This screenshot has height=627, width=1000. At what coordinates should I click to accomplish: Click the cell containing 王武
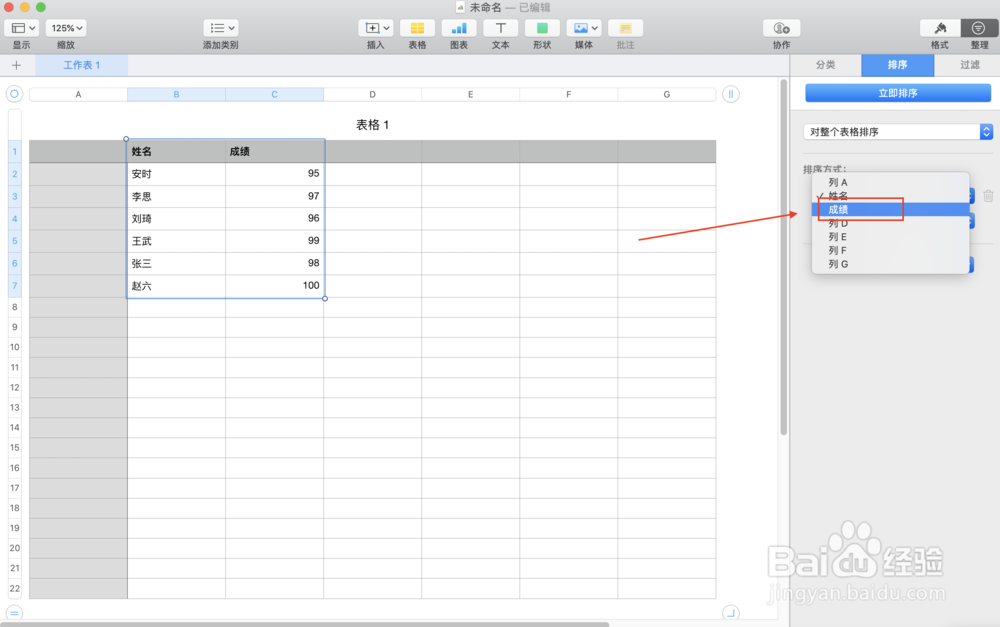click(177, 241)
